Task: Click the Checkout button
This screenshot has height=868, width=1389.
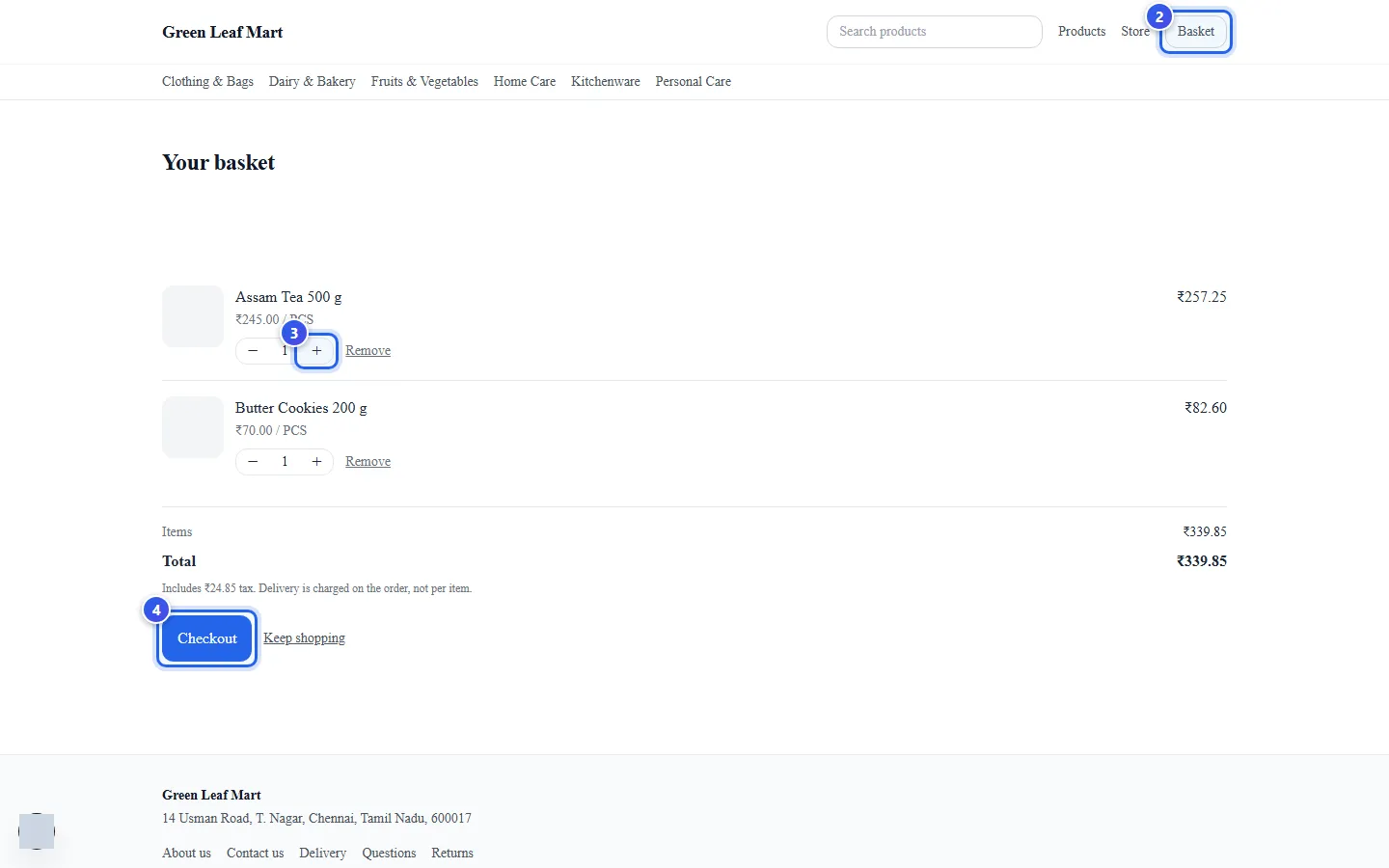Action: coord(207,638)
